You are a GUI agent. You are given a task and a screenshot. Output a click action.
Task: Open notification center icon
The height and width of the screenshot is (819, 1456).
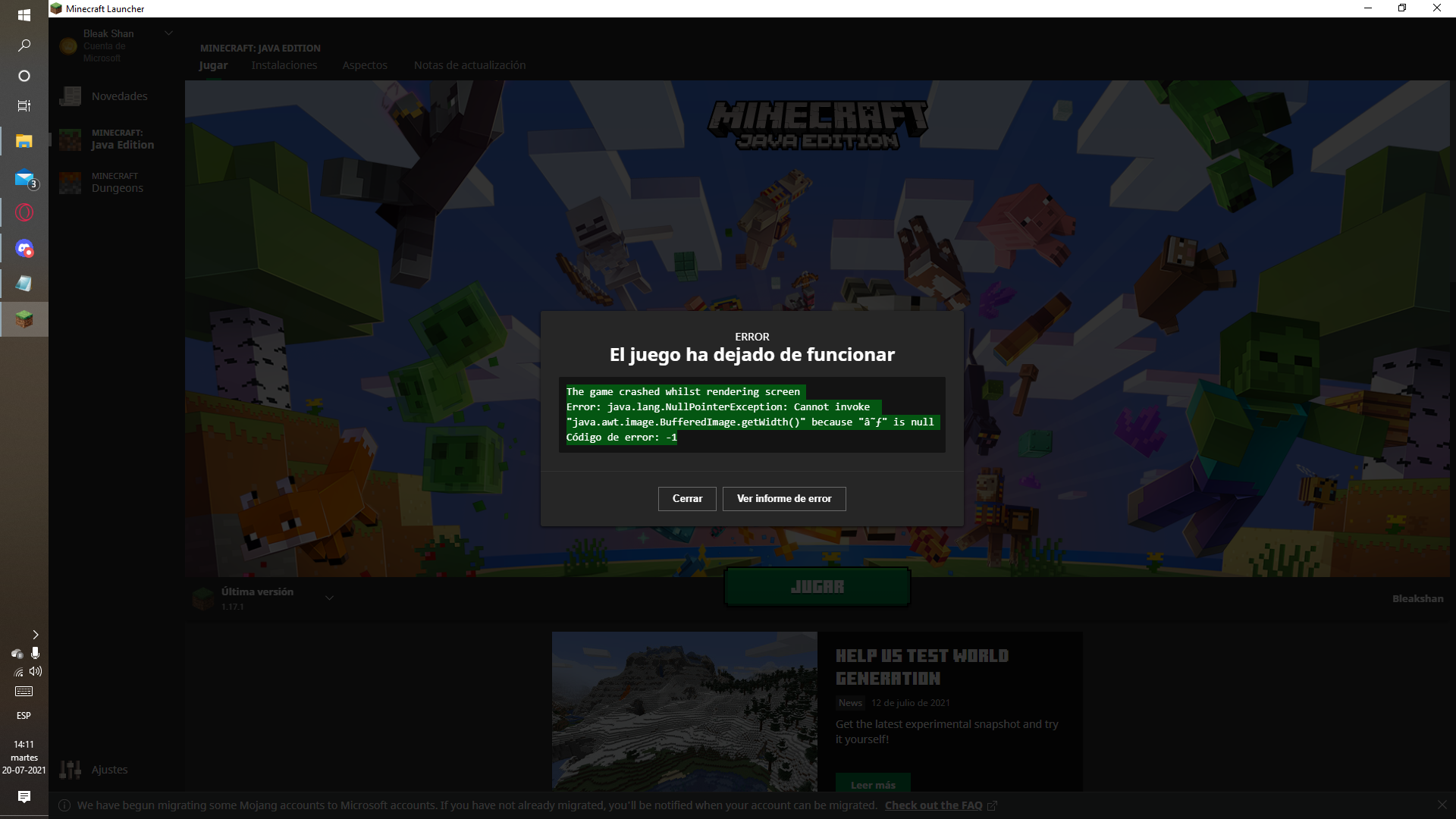coord(24,797)
